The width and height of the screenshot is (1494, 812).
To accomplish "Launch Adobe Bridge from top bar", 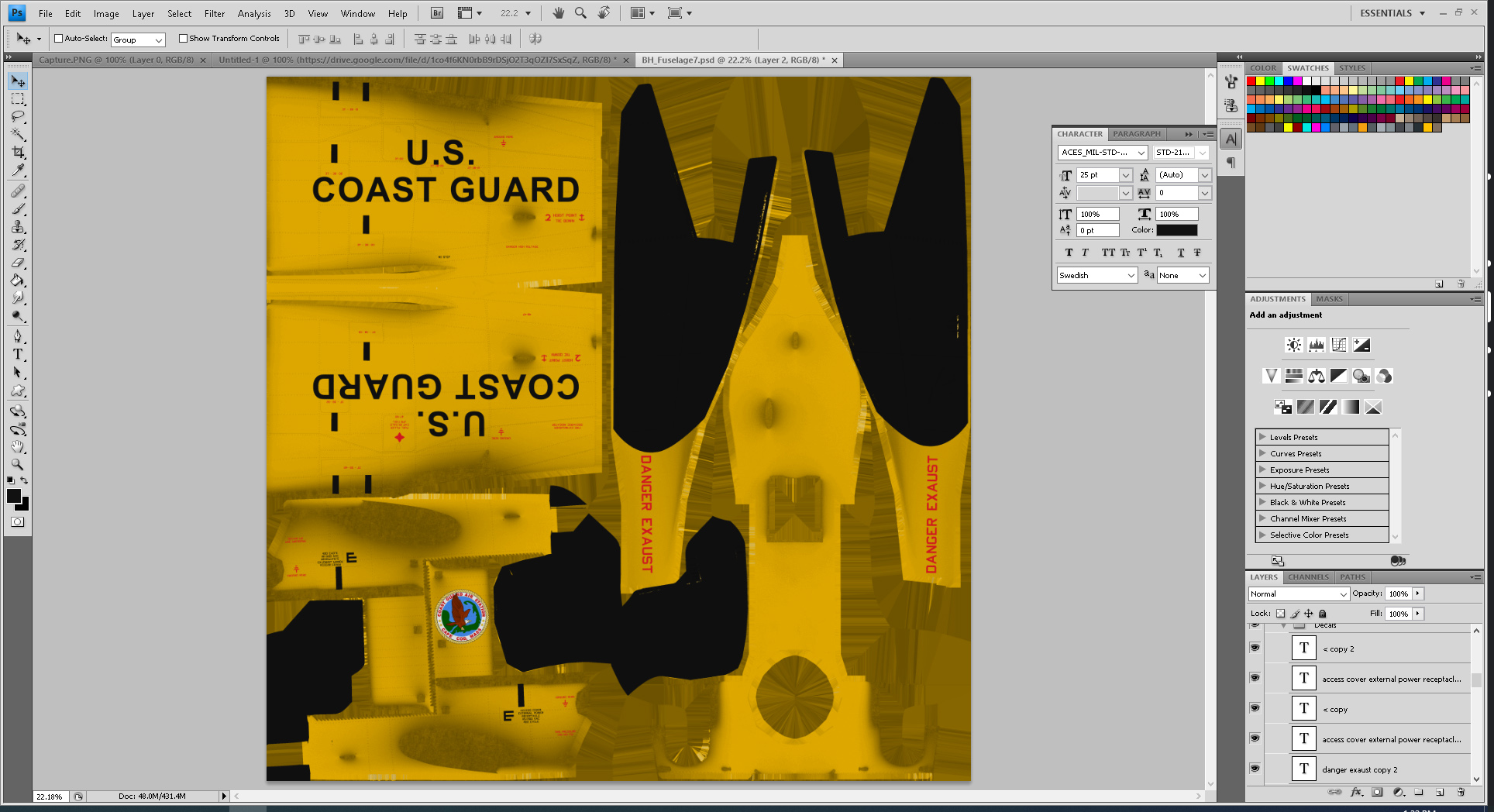I will pyautogui.click(x=437, y=13).
